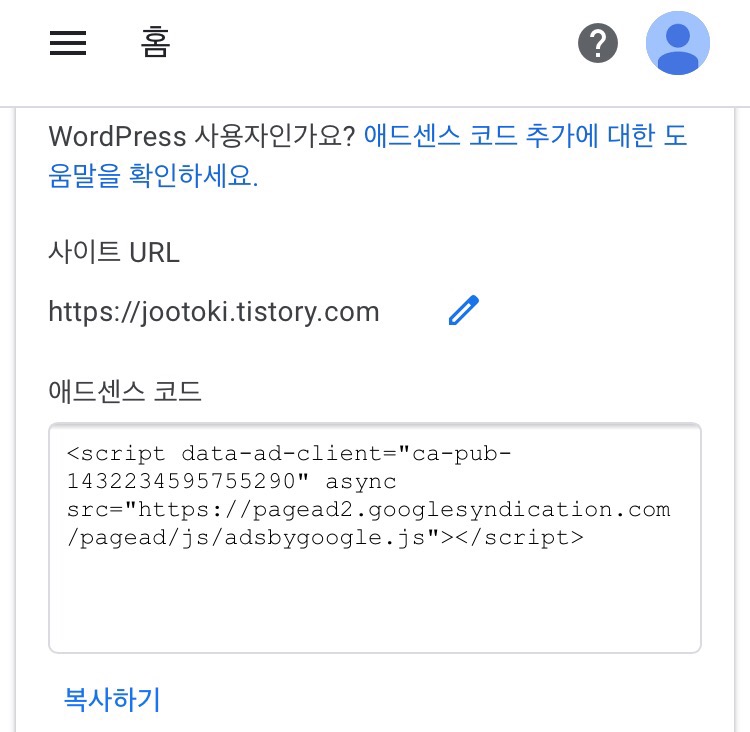Click the WordPress 사용자인가요? text

(x=202, y=136)
